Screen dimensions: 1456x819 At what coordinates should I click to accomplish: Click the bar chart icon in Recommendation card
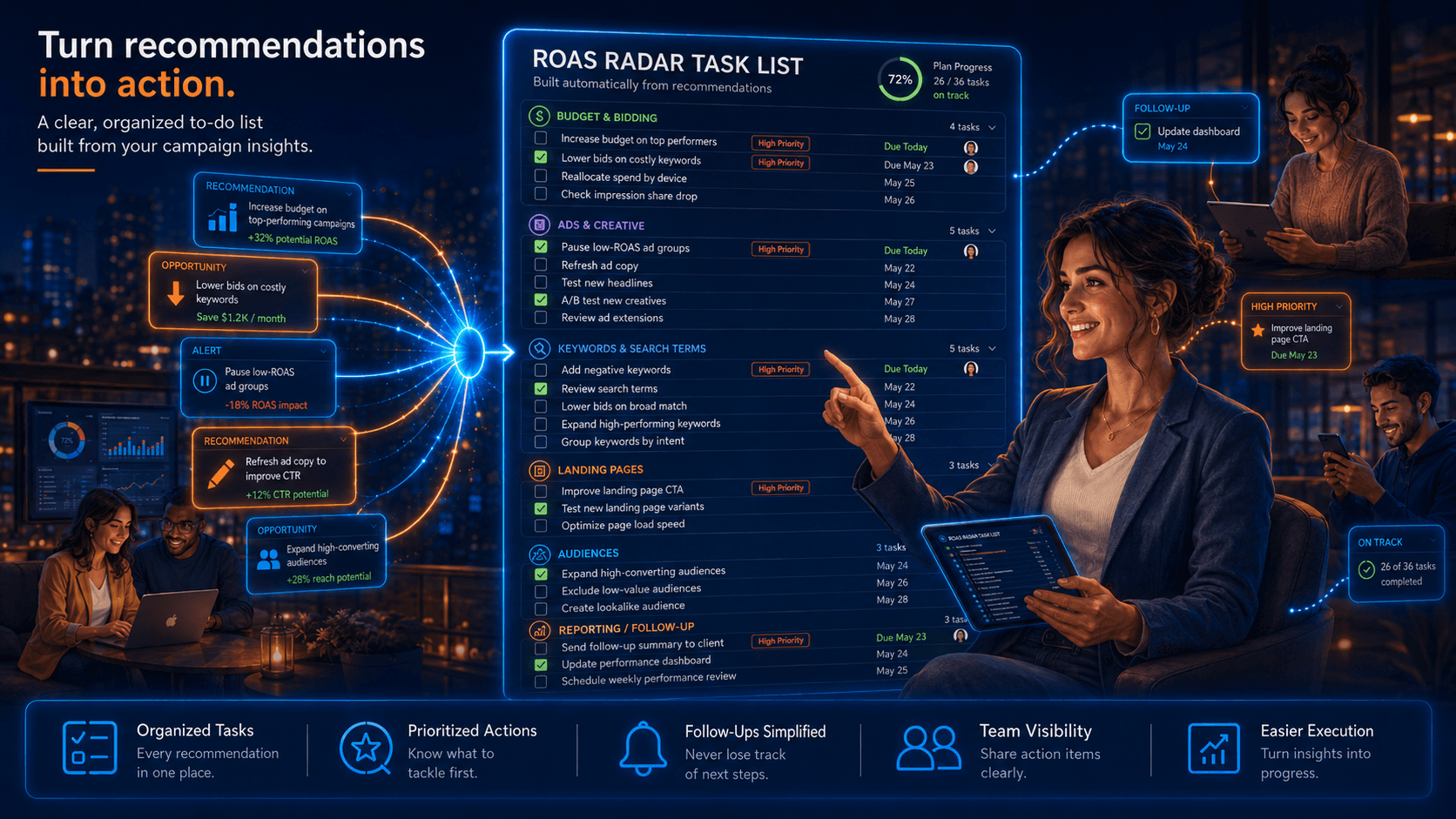(222, 217)
